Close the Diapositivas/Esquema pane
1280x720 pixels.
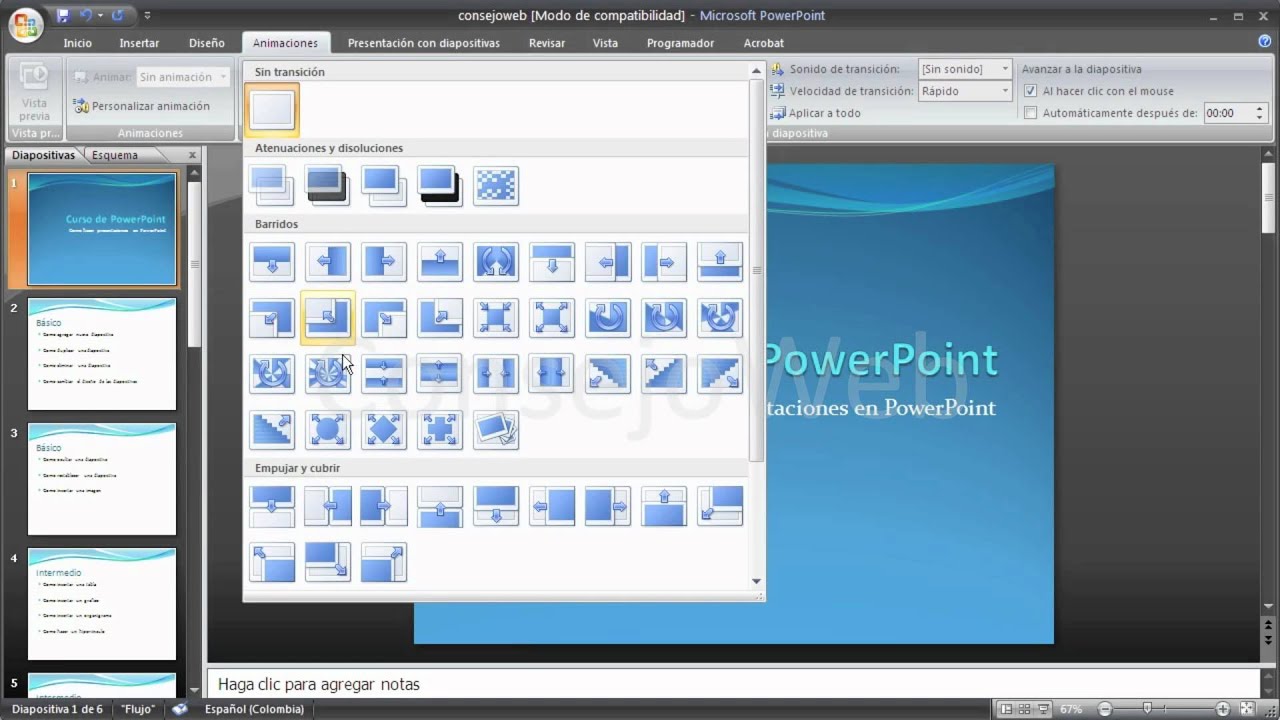193,155
